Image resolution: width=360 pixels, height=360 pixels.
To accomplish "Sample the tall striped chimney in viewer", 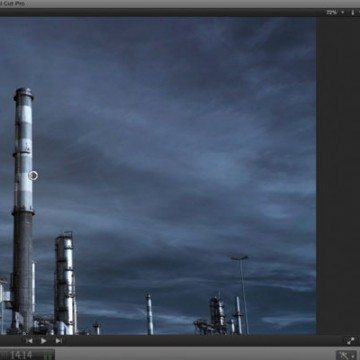I will (23, 207).
